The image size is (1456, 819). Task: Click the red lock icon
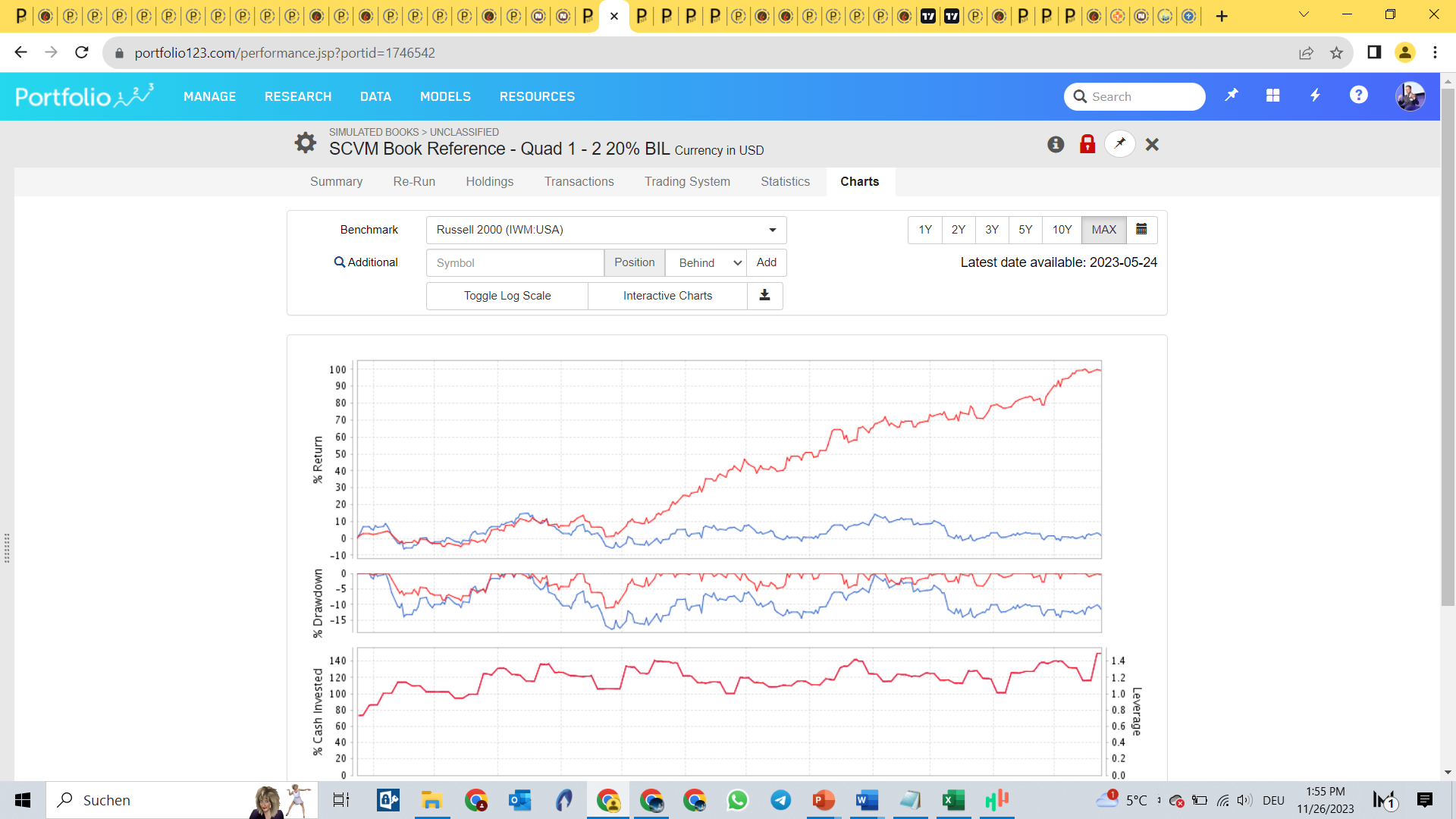click(1087, 144)
